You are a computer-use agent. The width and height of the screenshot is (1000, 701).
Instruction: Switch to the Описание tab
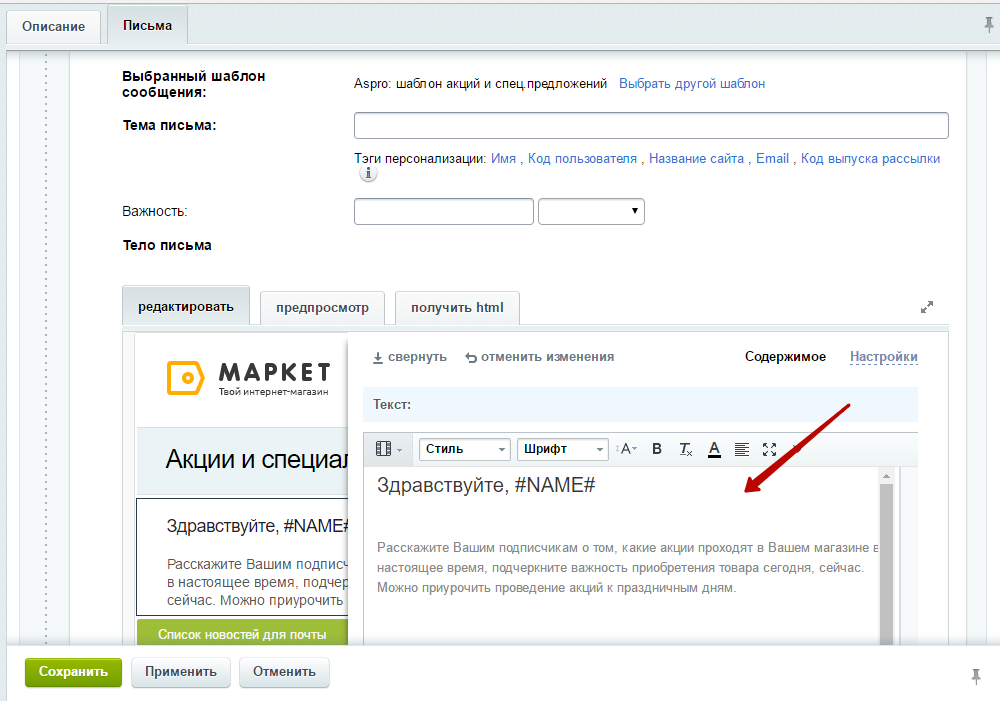click(54, 27)
